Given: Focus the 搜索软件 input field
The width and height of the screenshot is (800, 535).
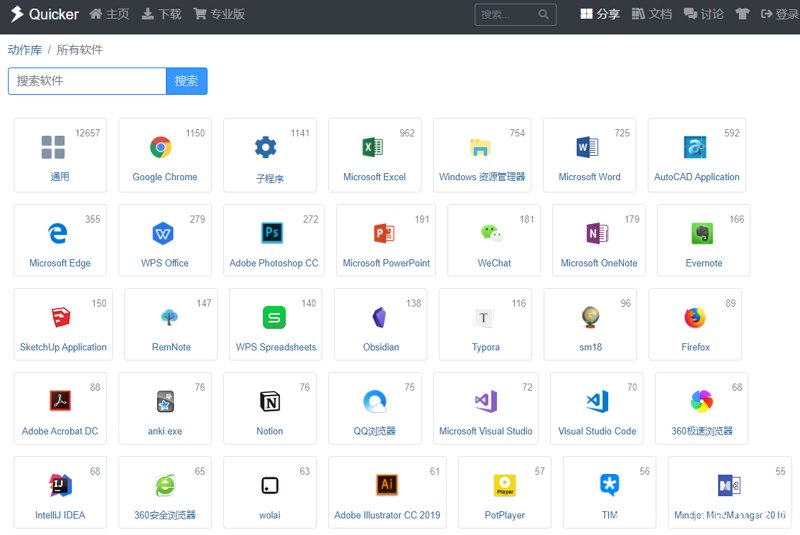Looking at the screenshot, I should click(87, 81).
